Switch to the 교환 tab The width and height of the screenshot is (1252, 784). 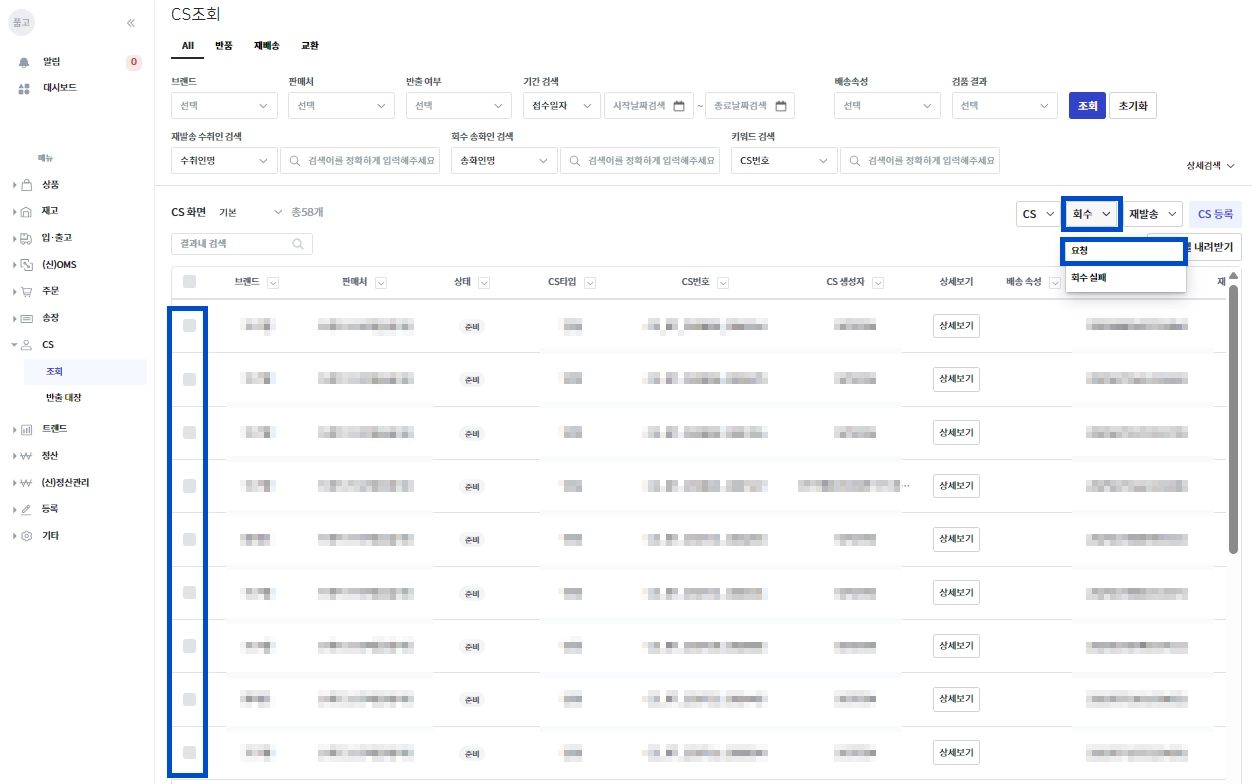coord(310,46)
